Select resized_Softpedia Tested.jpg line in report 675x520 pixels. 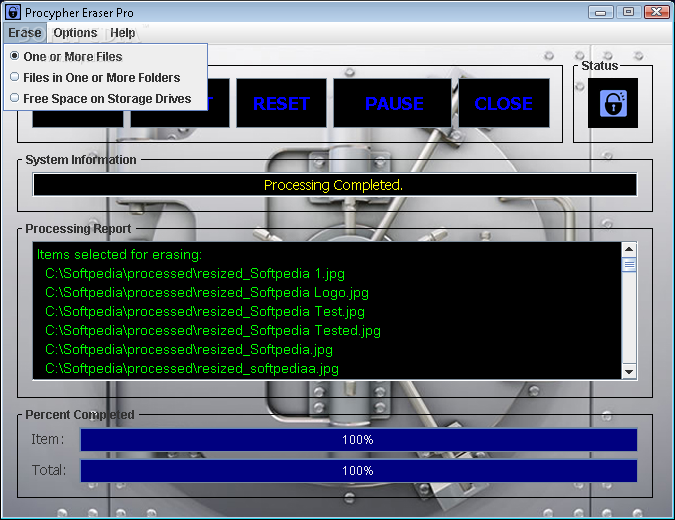(x=213, y=331)
